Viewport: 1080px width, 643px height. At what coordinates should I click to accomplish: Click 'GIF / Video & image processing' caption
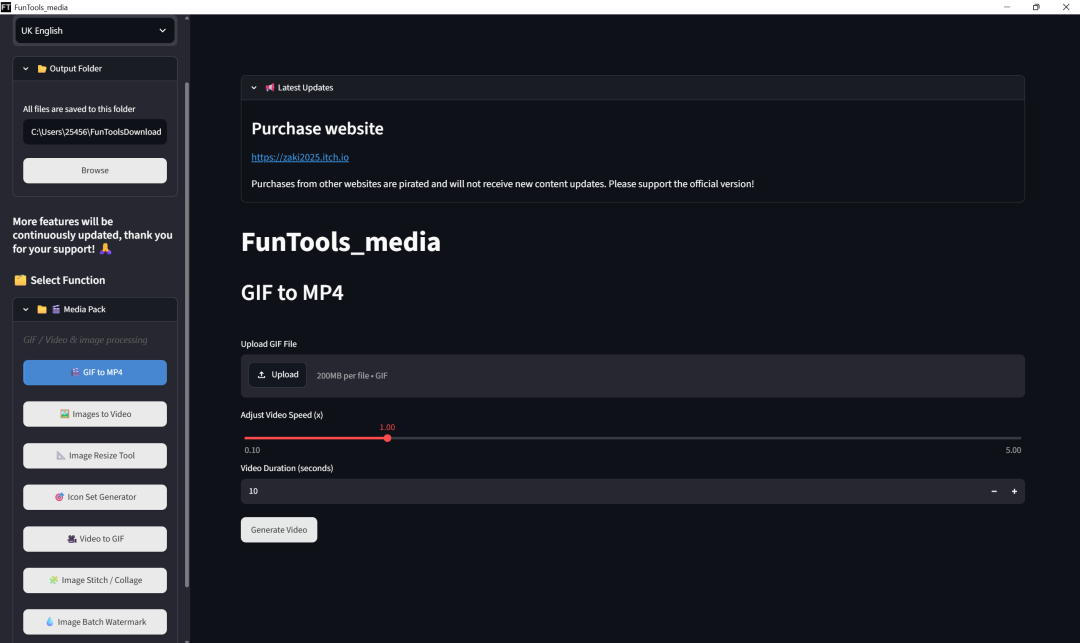point(85,340)
